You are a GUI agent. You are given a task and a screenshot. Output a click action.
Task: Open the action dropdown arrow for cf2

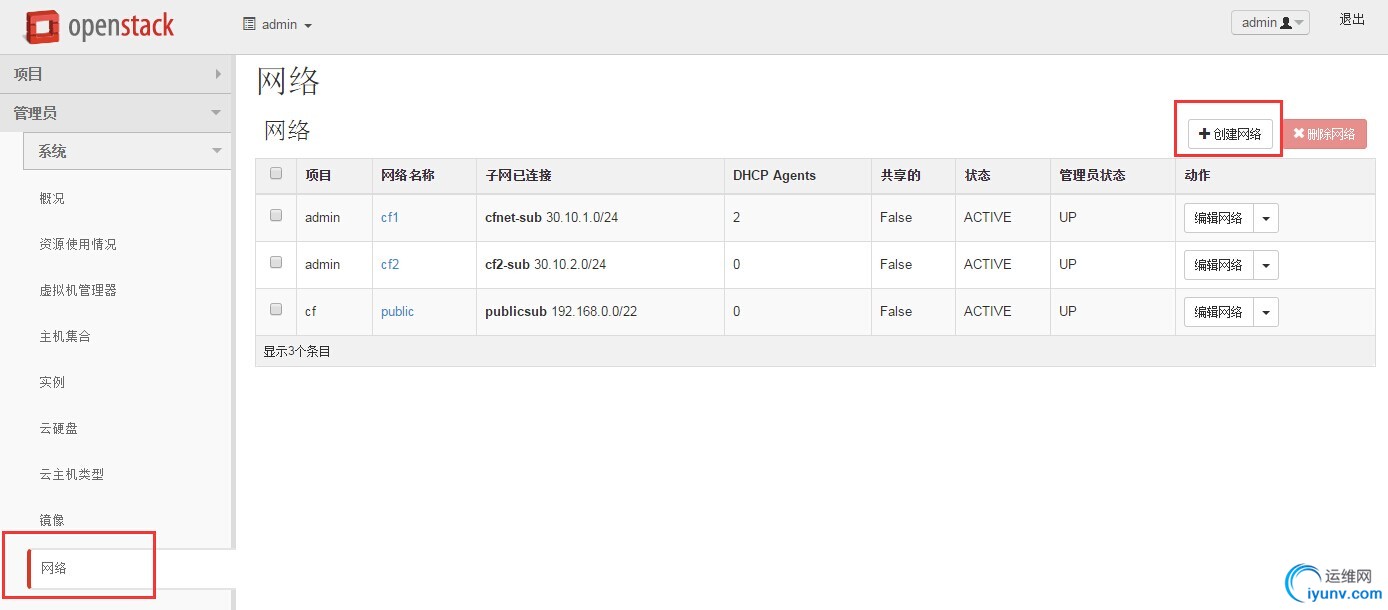[x=1266, y=265]
